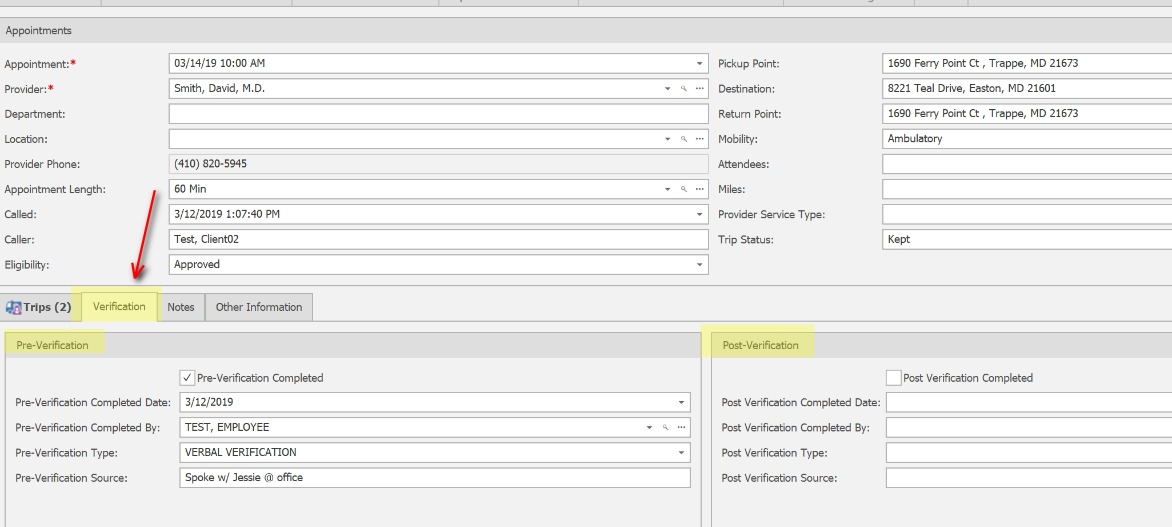
Task: Click the Pickup Point address field
Action: tap(1027, 64)
